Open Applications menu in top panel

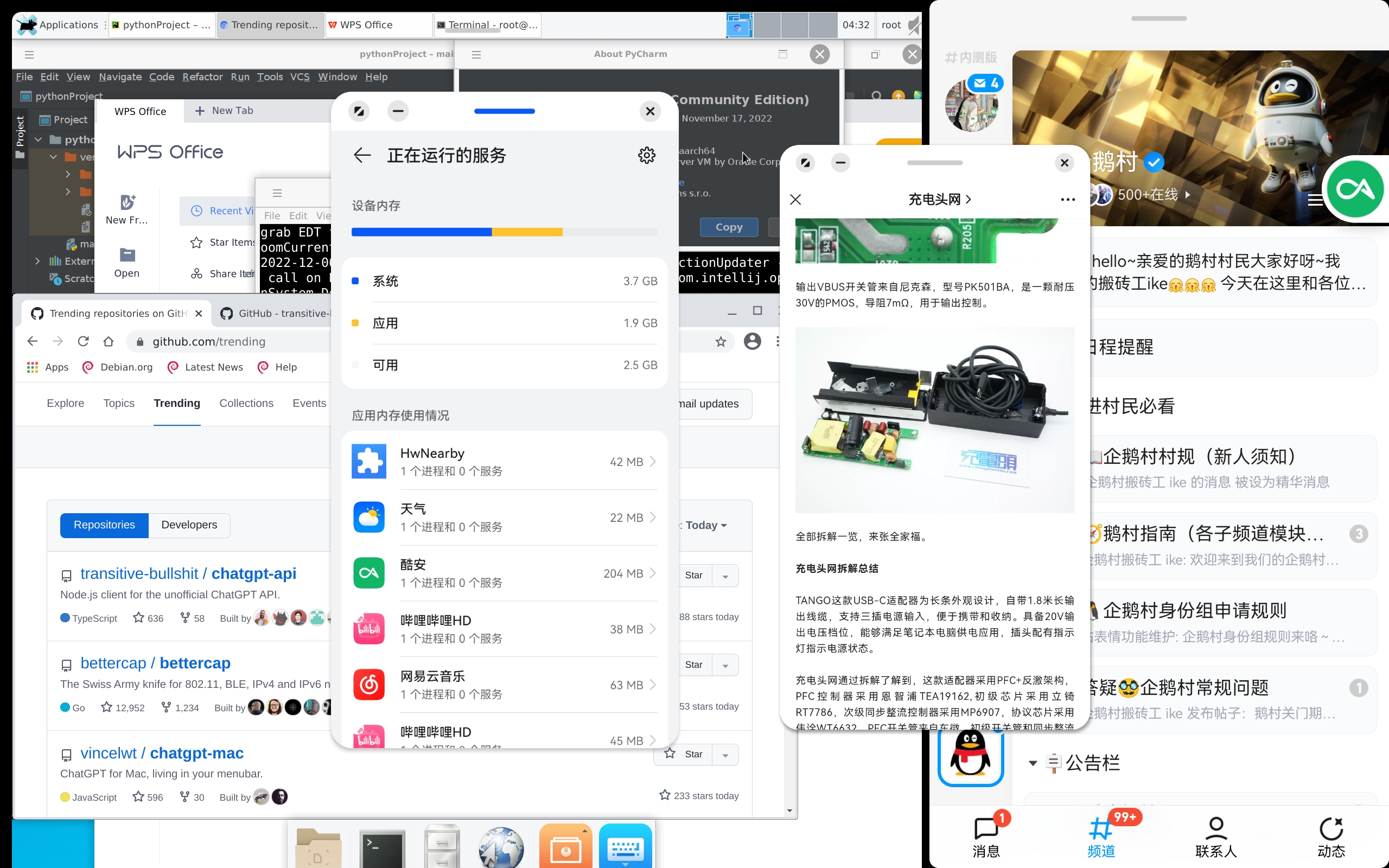[59, 25]
